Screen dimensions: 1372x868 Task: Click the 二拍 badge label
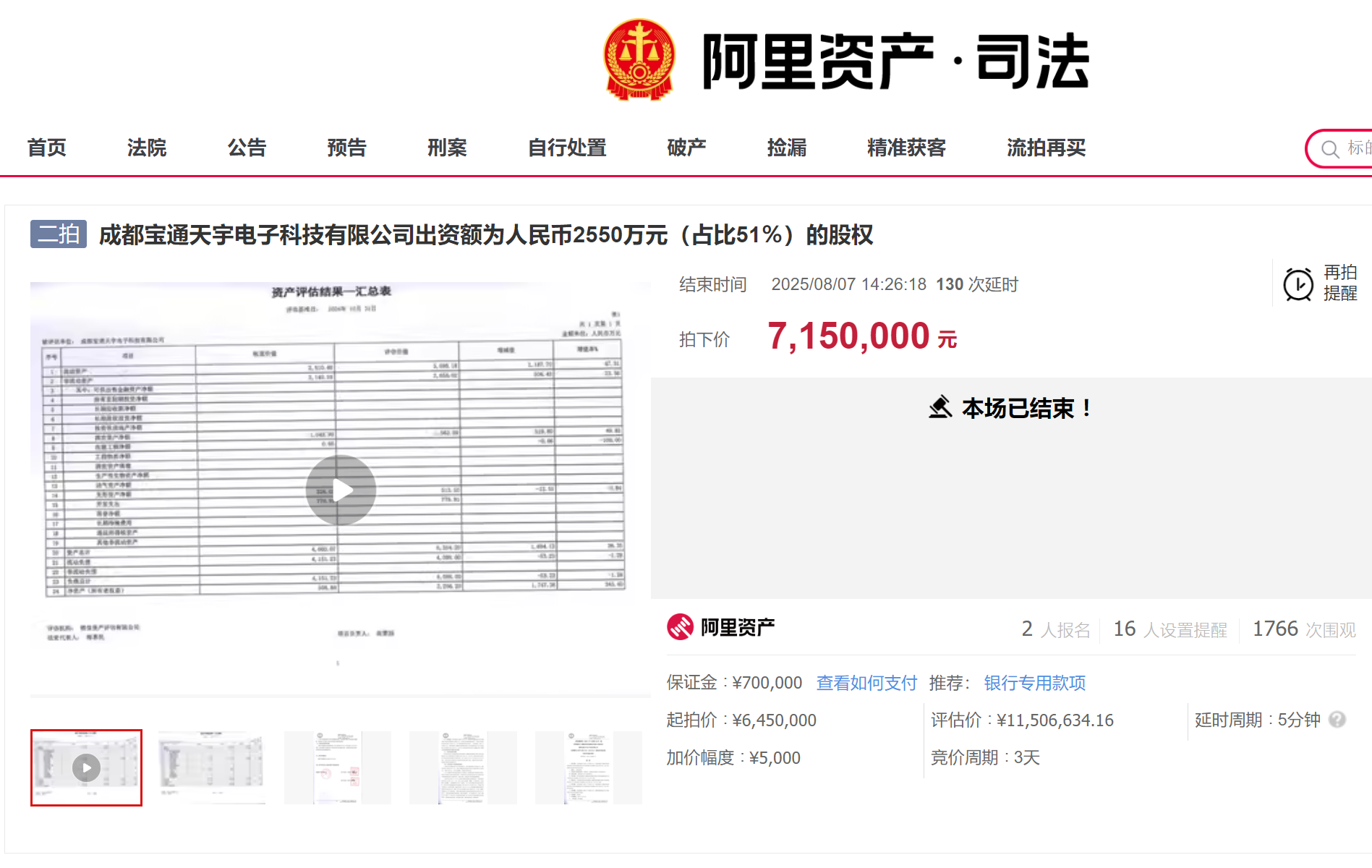point(59,234)
